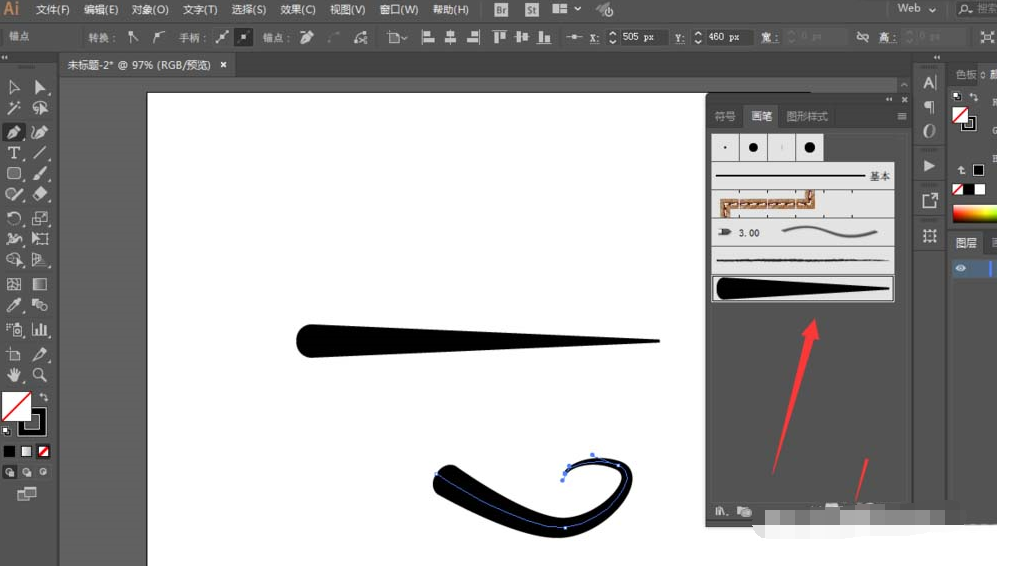Select the Eyedropper tool
Screen dimensions: 1017x566
tap(14, 305)
